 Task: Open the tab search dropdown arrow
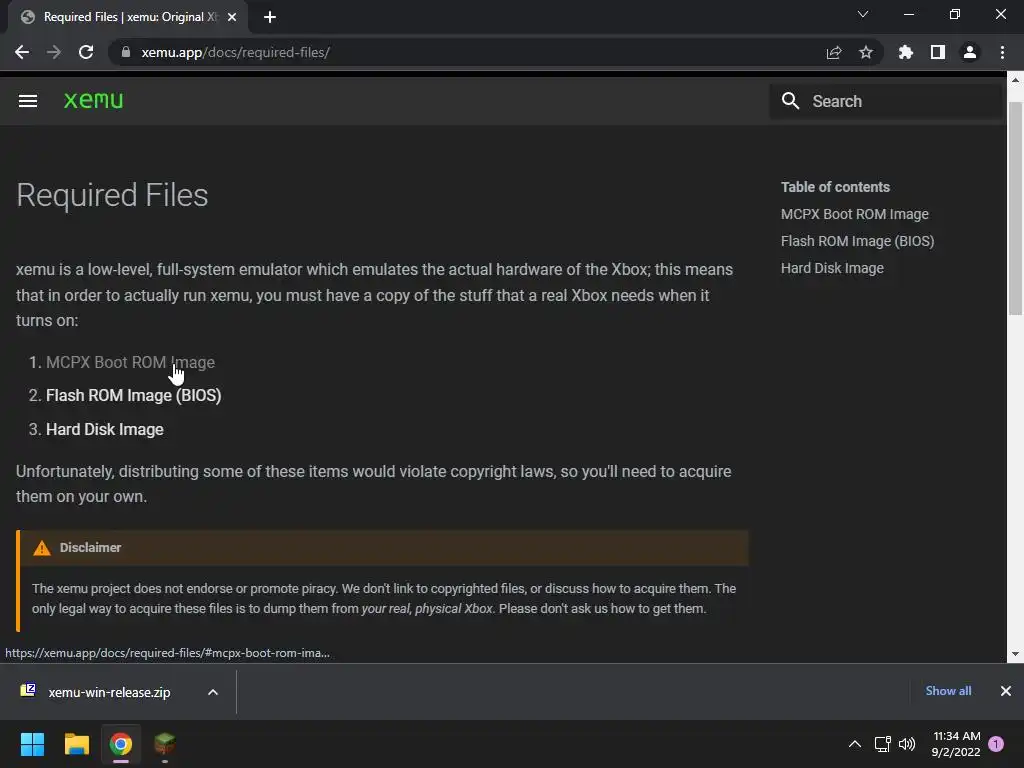tap(863, 14)
